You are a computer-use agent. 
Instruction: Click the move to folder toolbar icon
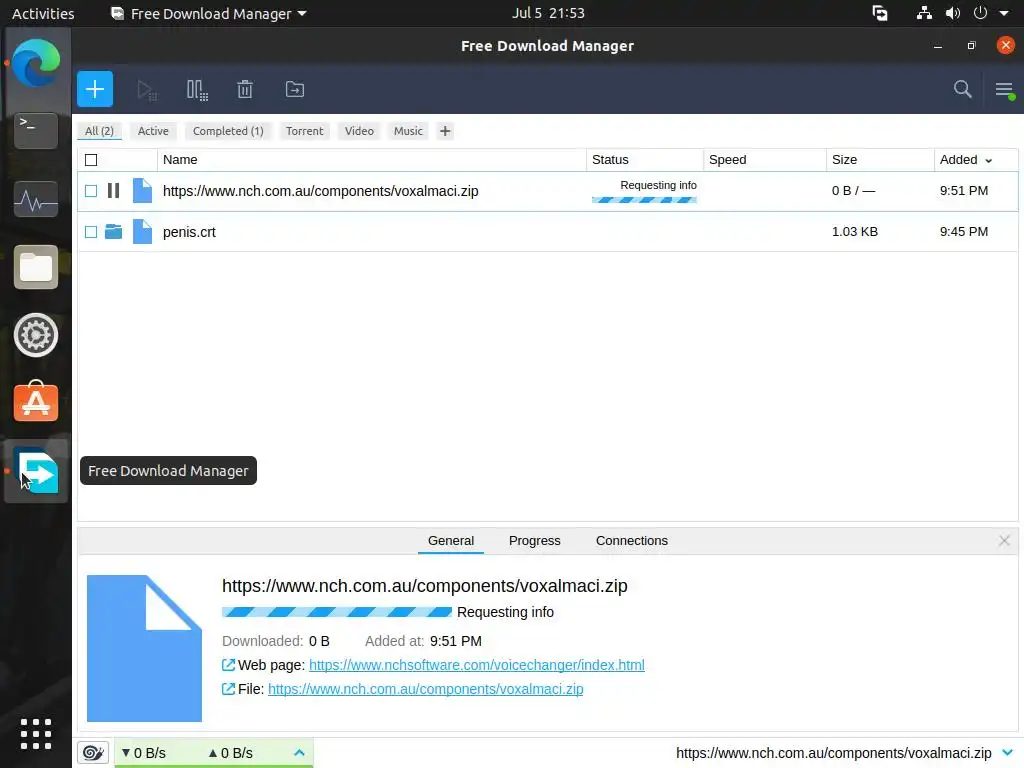295,89
